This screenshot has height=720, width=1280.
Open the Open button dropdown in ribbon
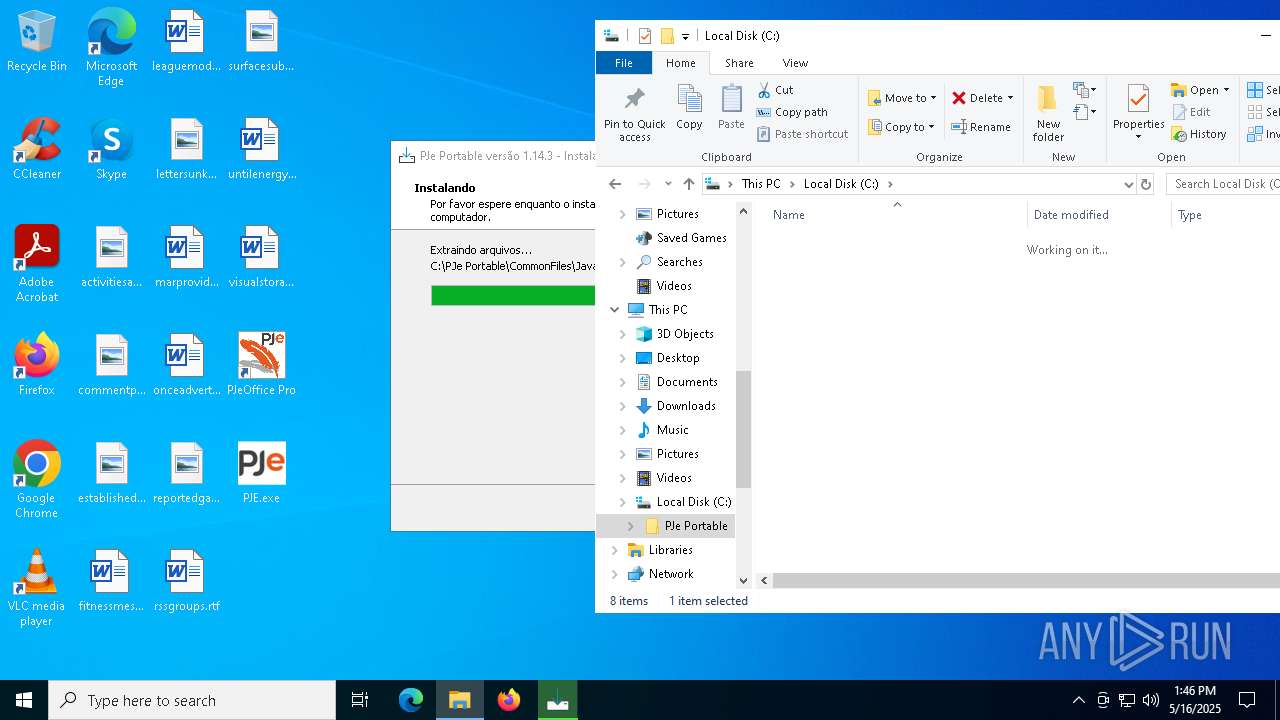(x=1226, y=90)
